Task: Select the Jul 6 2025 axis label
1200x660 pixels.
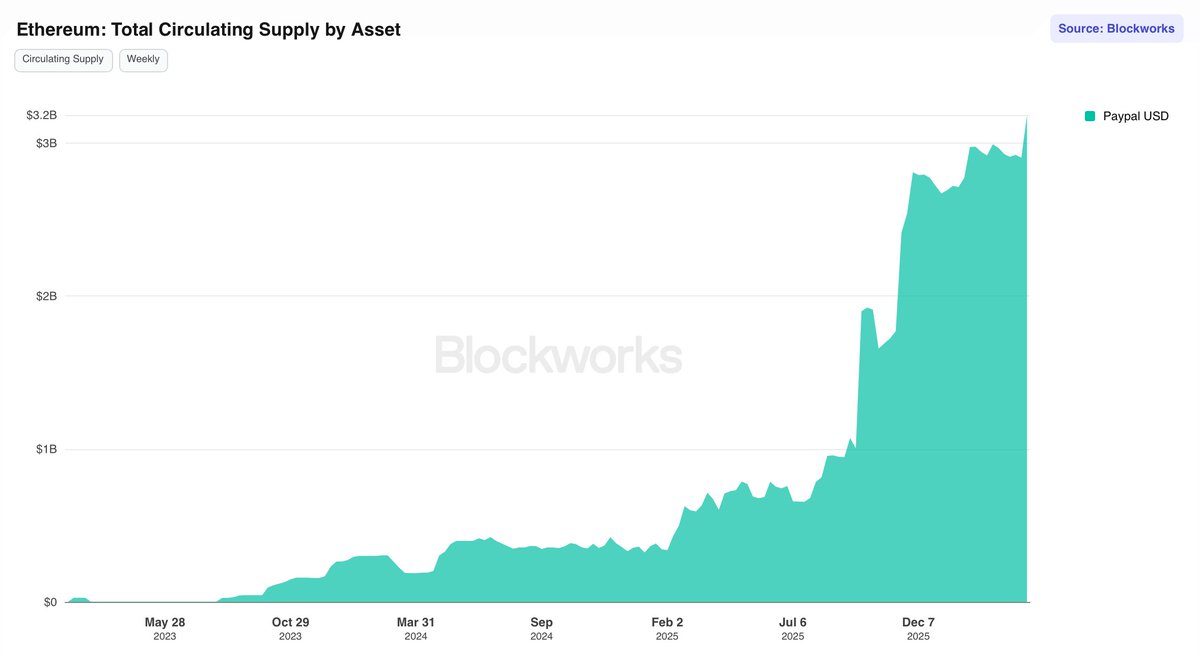Action: 792,628
